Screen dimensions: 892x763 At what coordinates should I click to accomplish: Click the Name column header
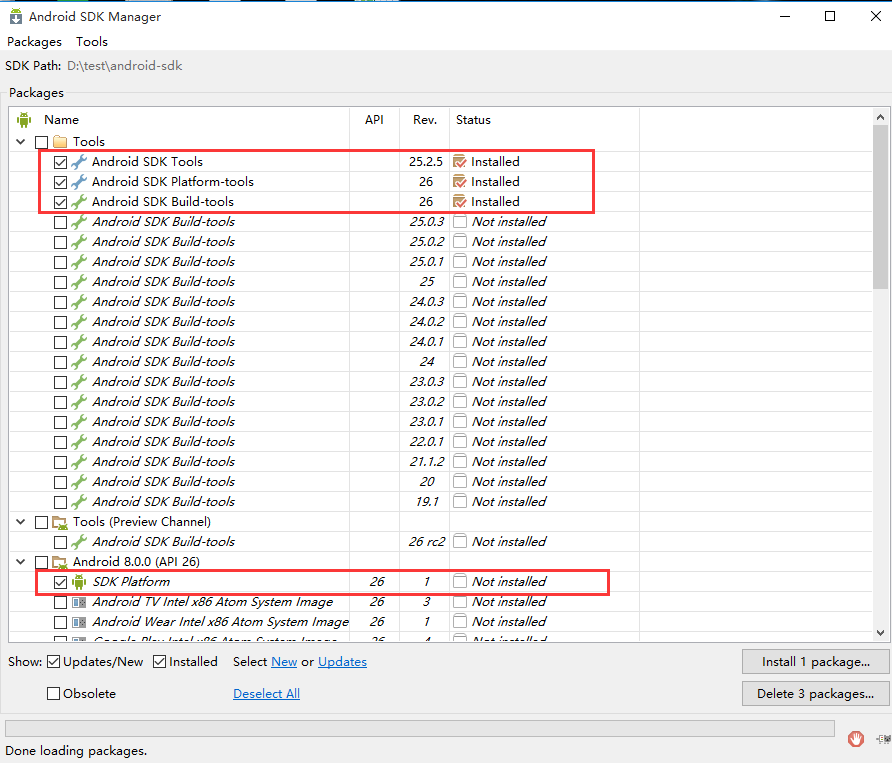[180, 119]
